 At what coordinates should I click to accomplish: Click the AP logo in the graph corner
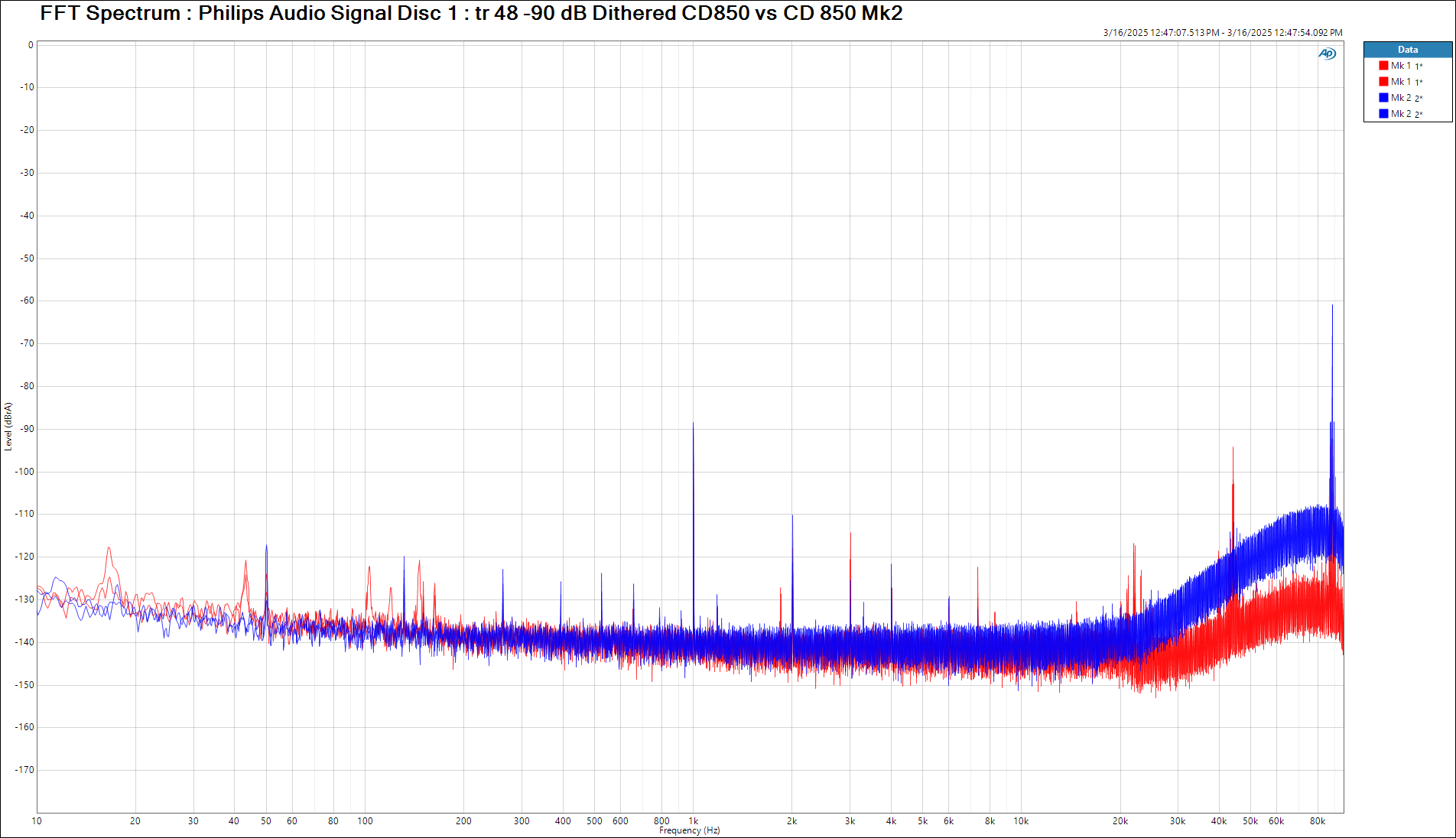(1327, 54)
